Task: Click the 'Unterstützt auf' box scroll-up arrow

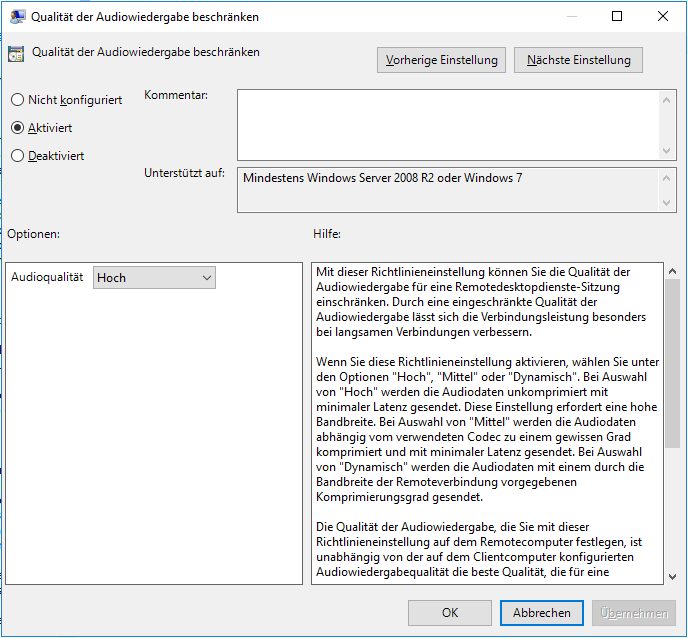Action: tap(667, 177)
